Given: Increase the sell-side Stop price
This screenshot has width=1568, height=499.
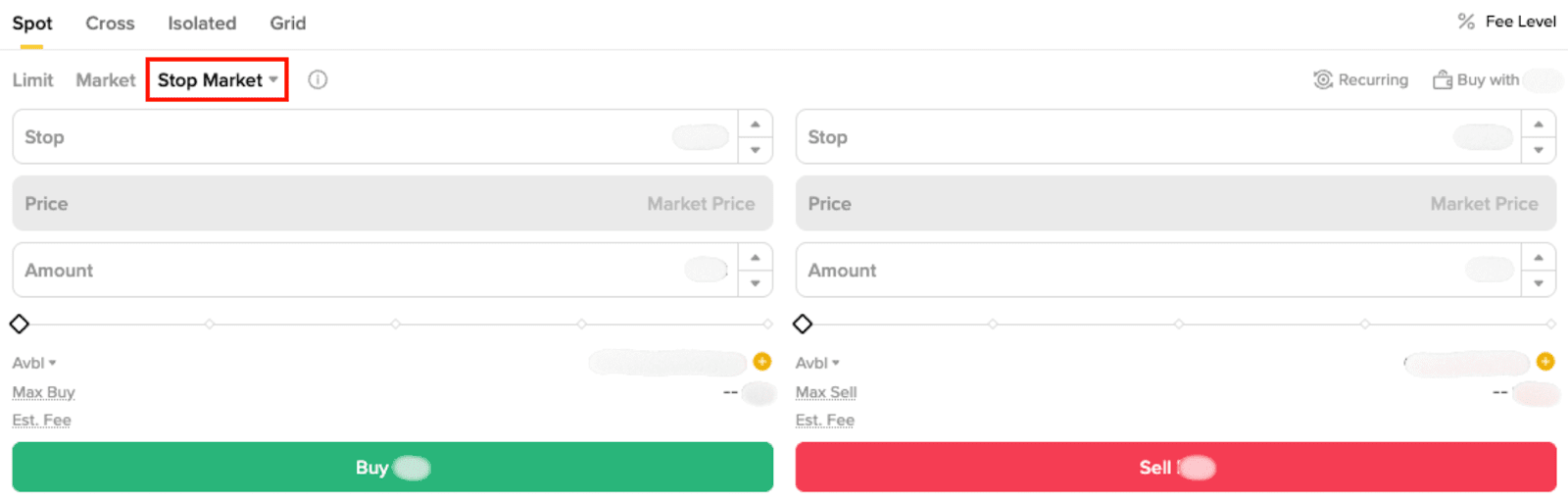Looking at the screenshot, I should pos(1539,125).
